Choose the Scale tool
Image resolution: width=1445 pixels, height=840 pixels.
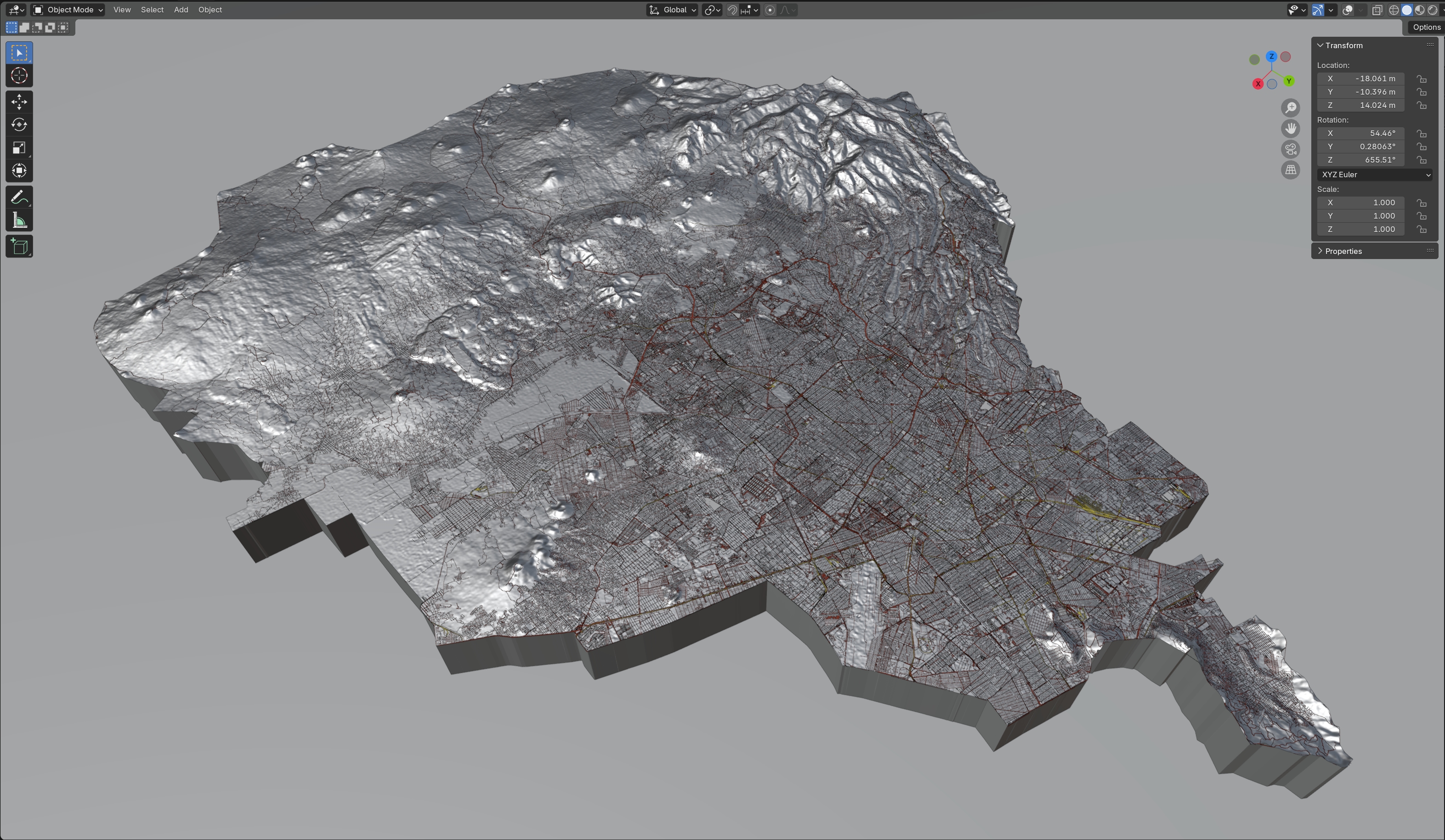[19, 148]
